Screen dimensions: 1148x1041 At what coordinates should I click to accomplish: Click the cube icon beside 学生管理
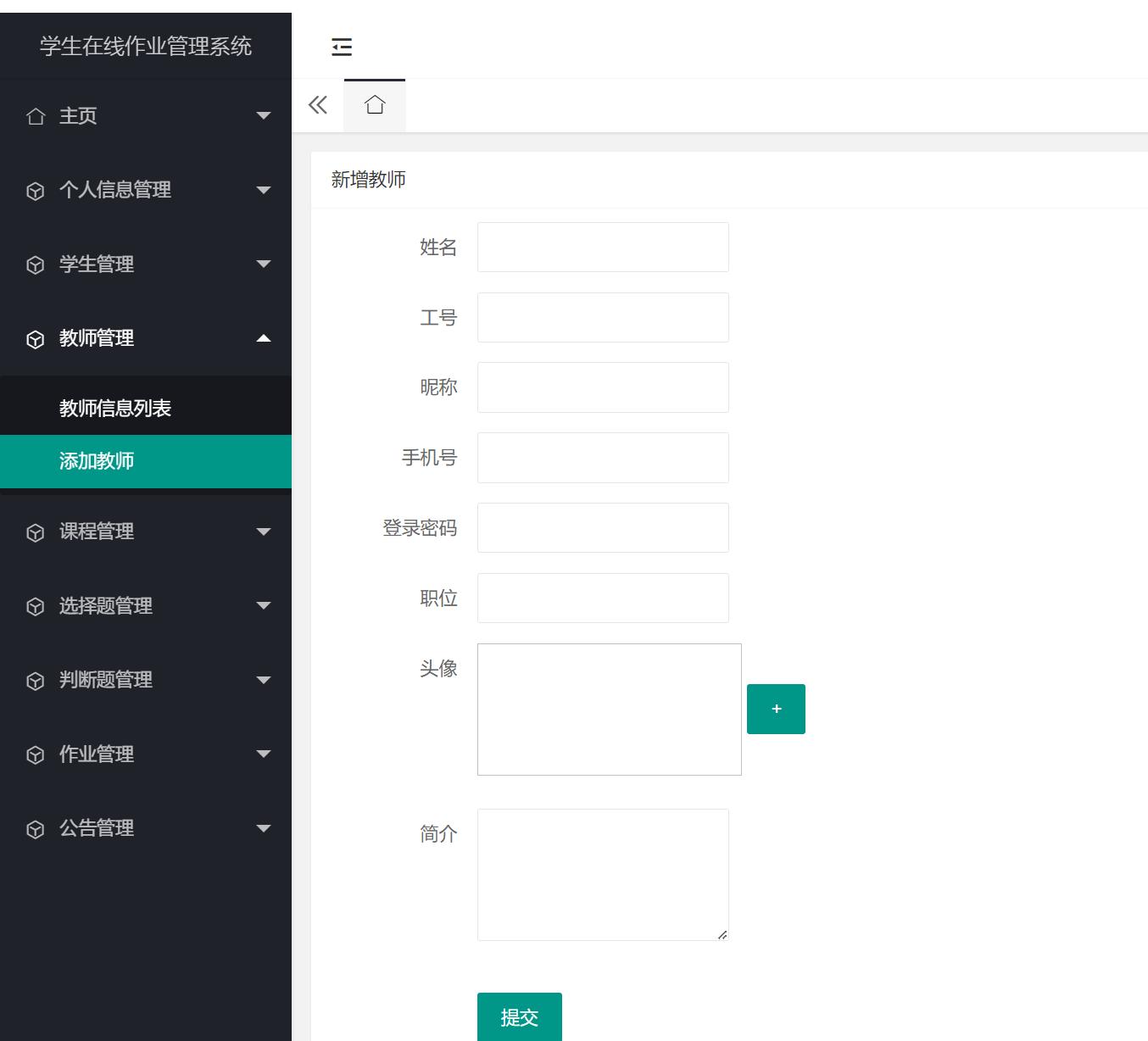(x=36, y=264)
